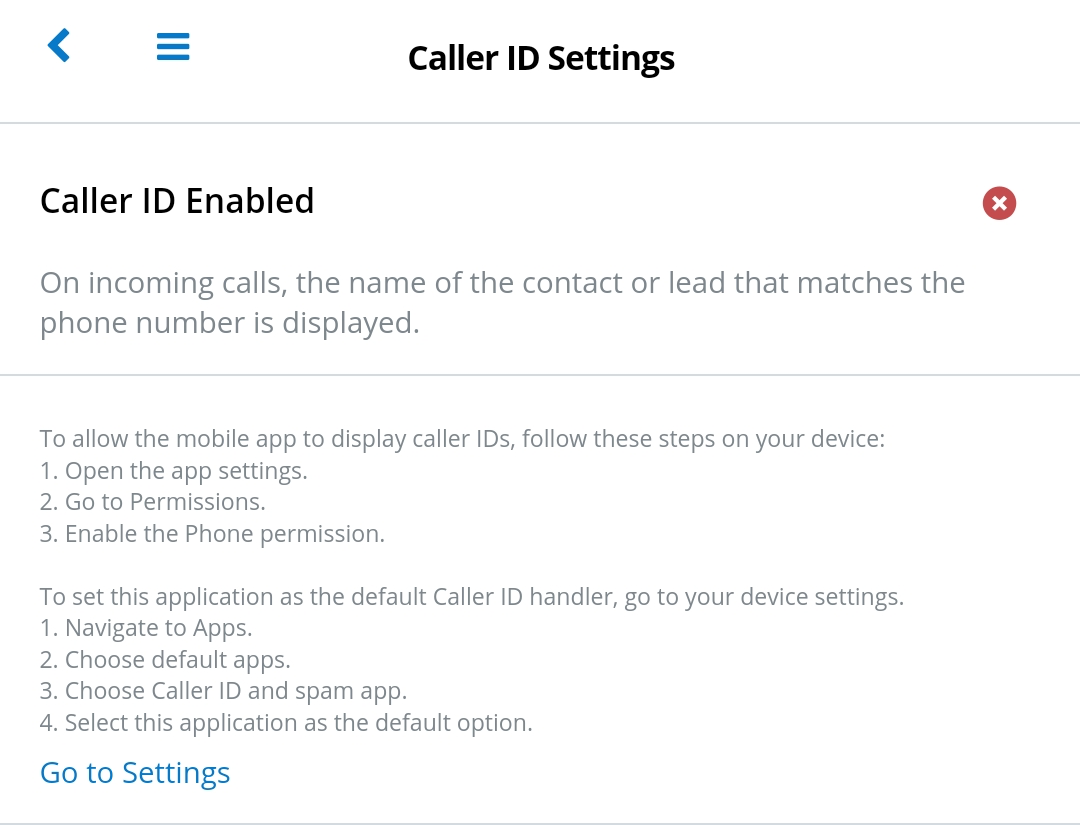Tap the circular X indicator beside Caller ID Enabled
This screenshot has width=1080, height=830.
click(x=999, y=202)
